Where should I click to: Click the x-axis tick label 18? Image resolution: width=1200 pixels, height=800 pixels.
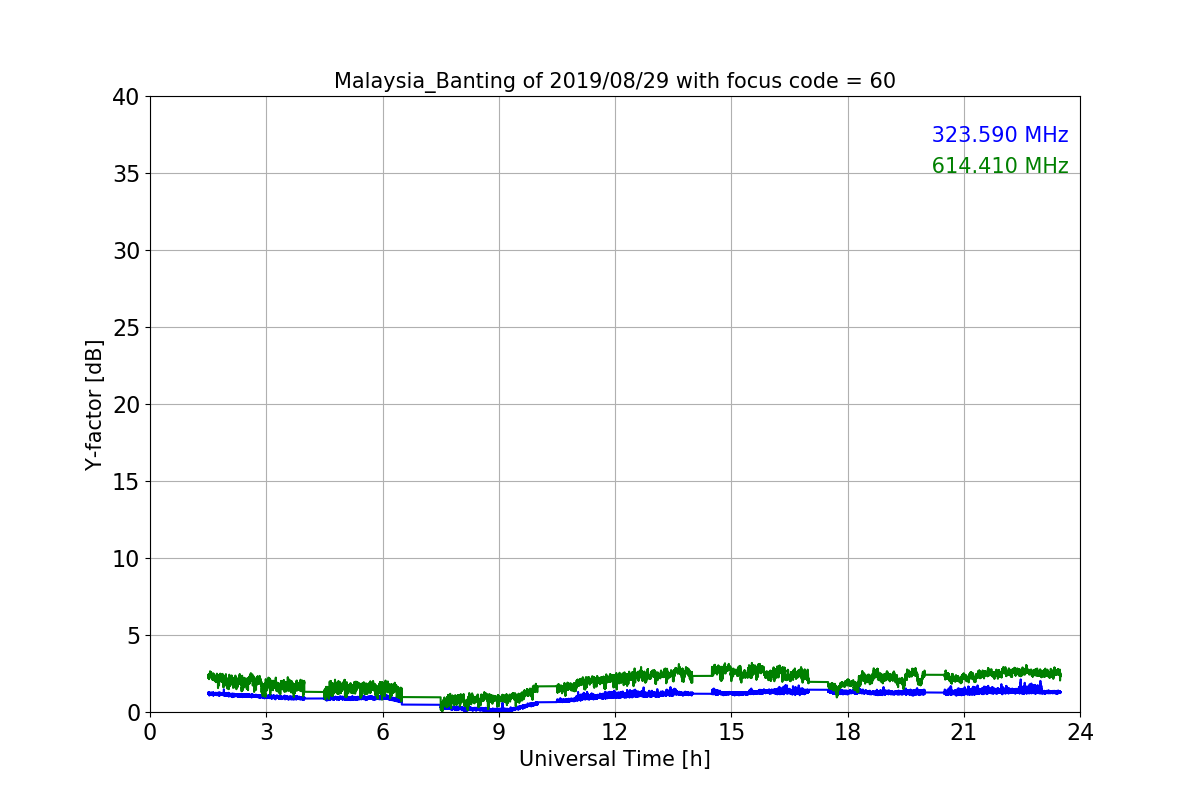coord(848,732)
